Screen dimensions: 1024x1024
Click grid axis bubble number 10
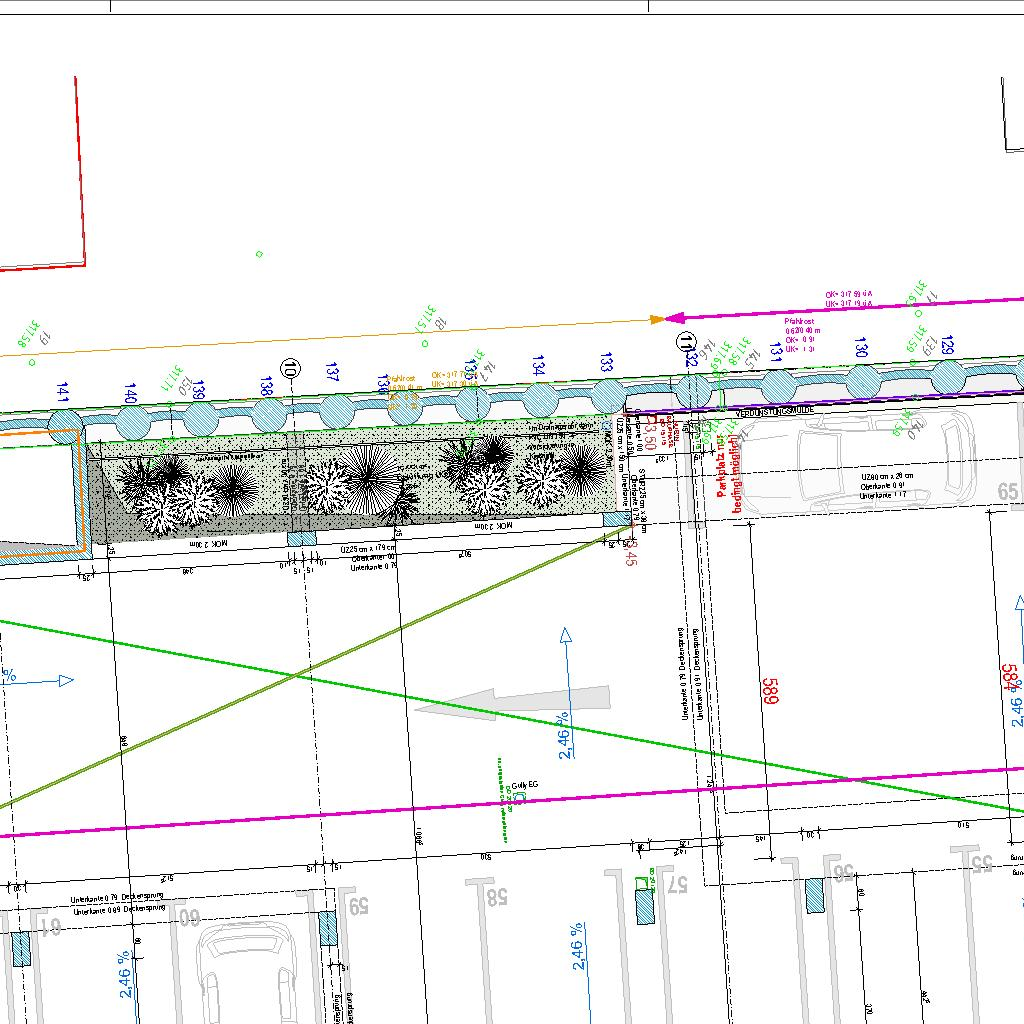291,368
